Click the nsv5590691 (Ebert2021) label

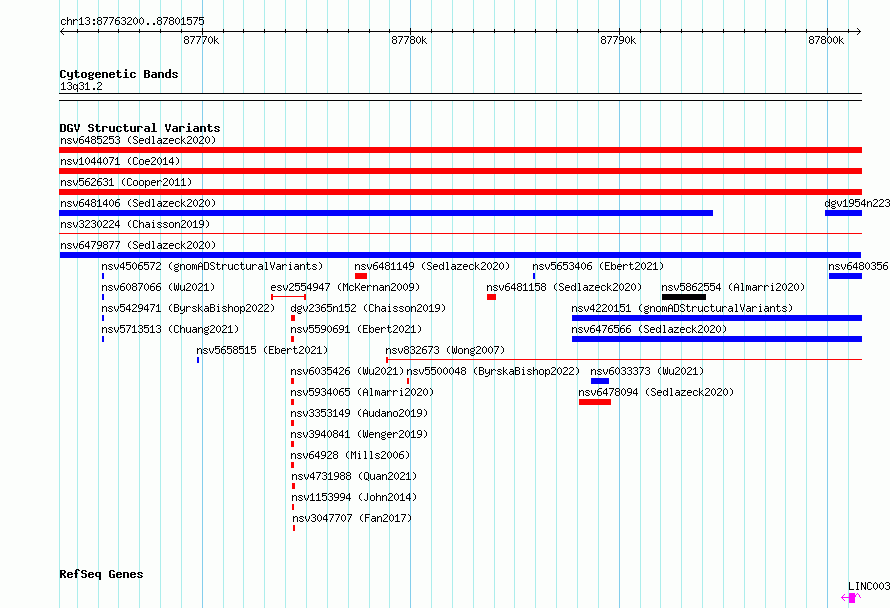tap(356, 329)
